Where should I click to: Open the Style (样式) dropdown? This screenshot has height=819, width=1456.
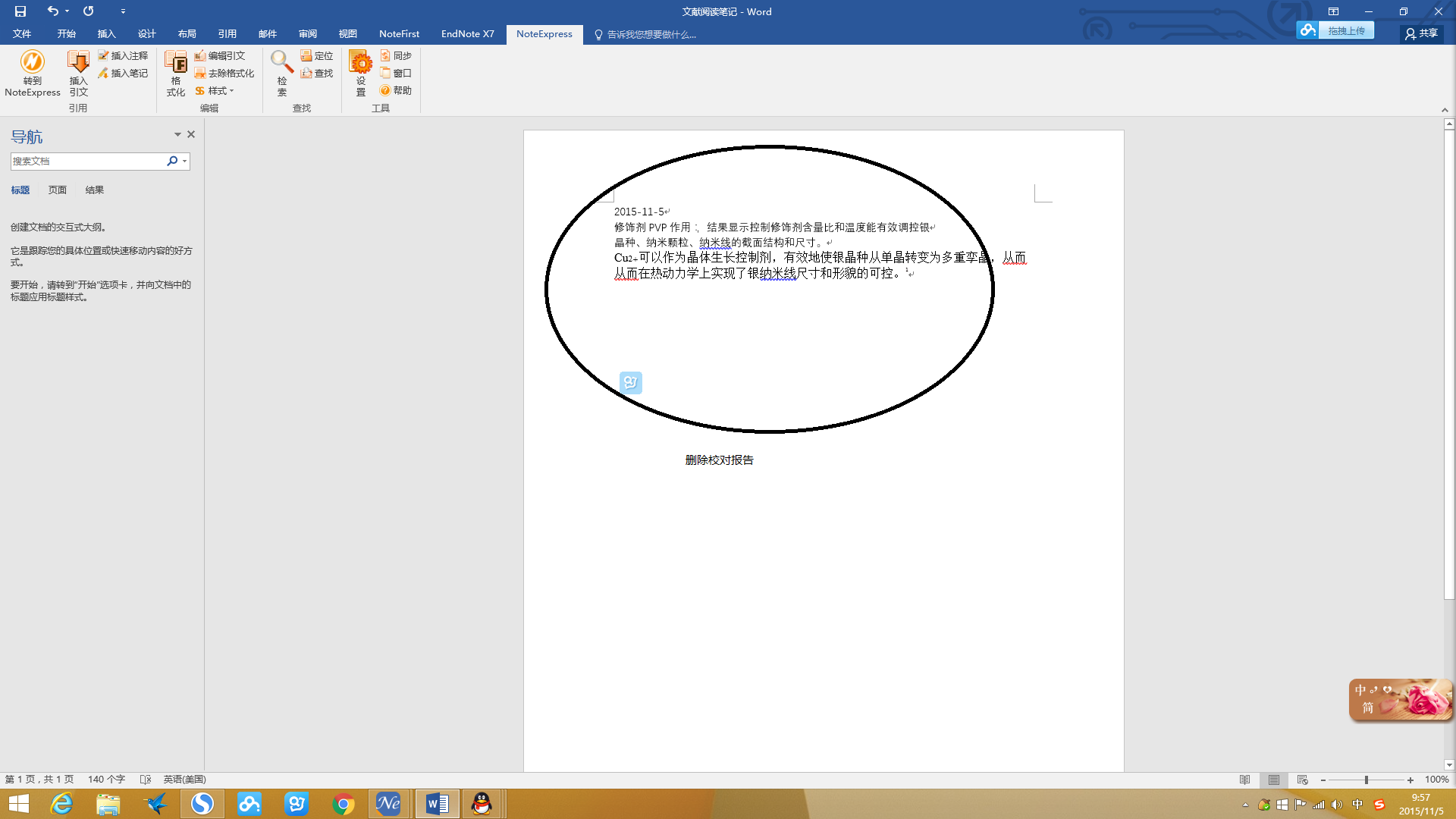[215, 90]
